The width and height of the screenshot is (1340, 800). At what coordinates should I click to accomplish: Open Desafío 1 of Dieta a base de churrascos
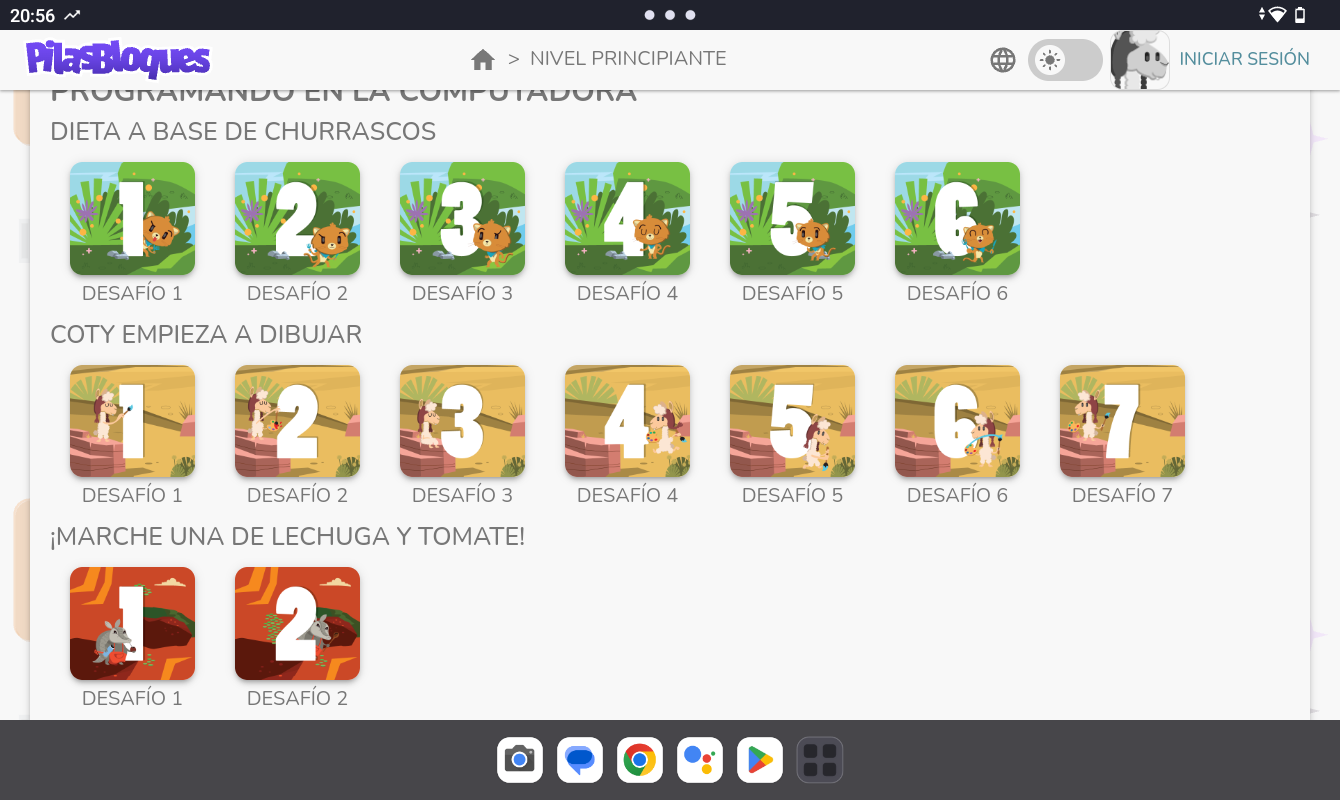132,219
